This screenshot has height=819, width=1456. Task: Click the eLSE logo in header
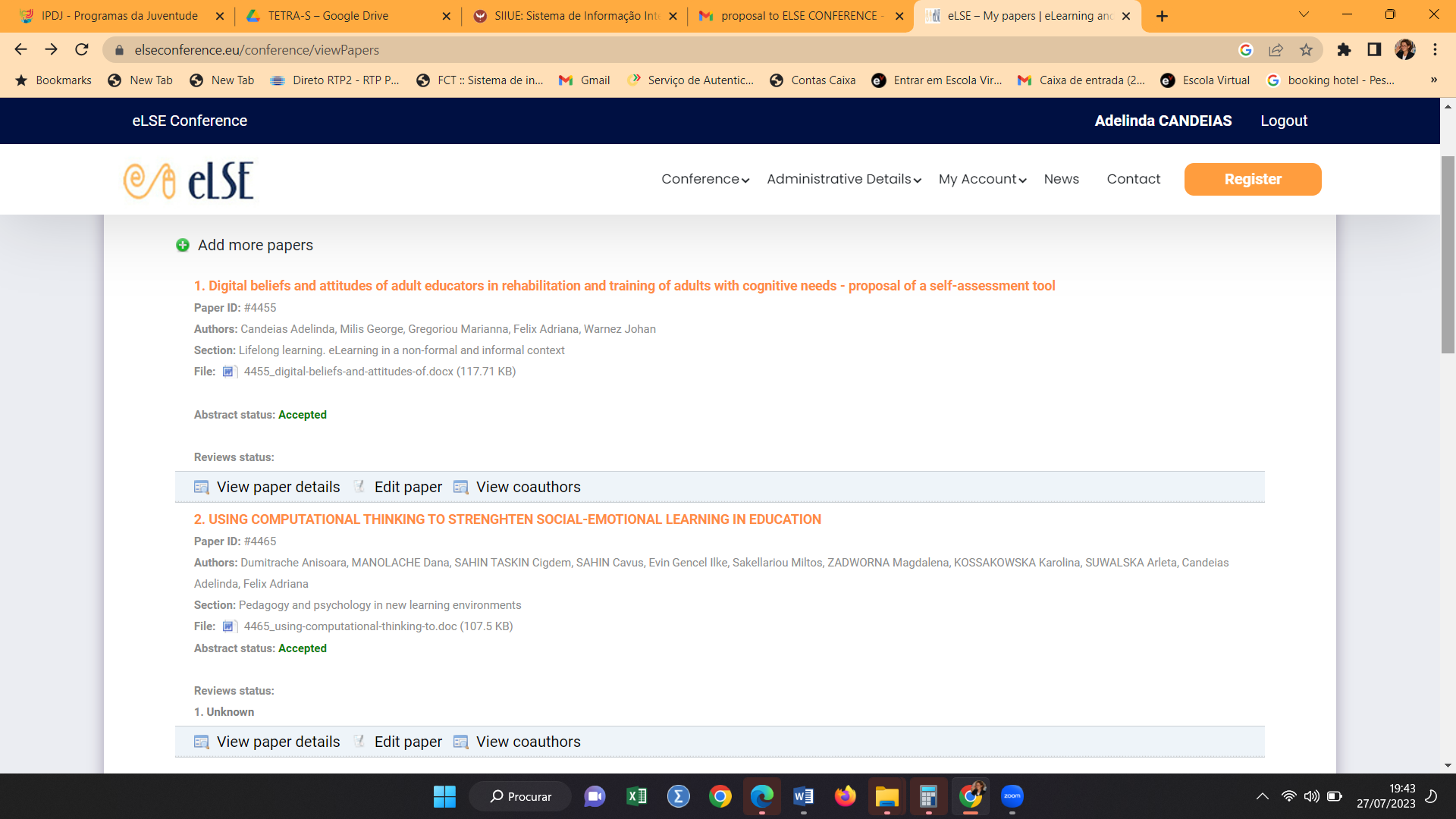click(189, 180)
